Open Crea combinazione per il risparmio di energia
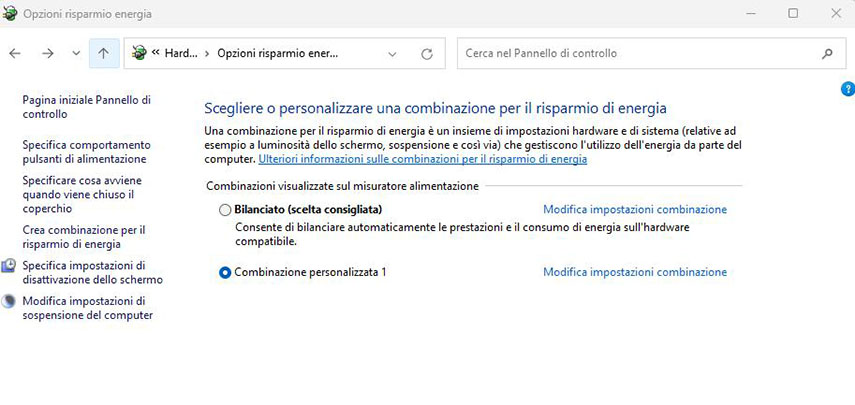Image resolution: width=855 pixels, height=405 pixels. tap(84, 237)
